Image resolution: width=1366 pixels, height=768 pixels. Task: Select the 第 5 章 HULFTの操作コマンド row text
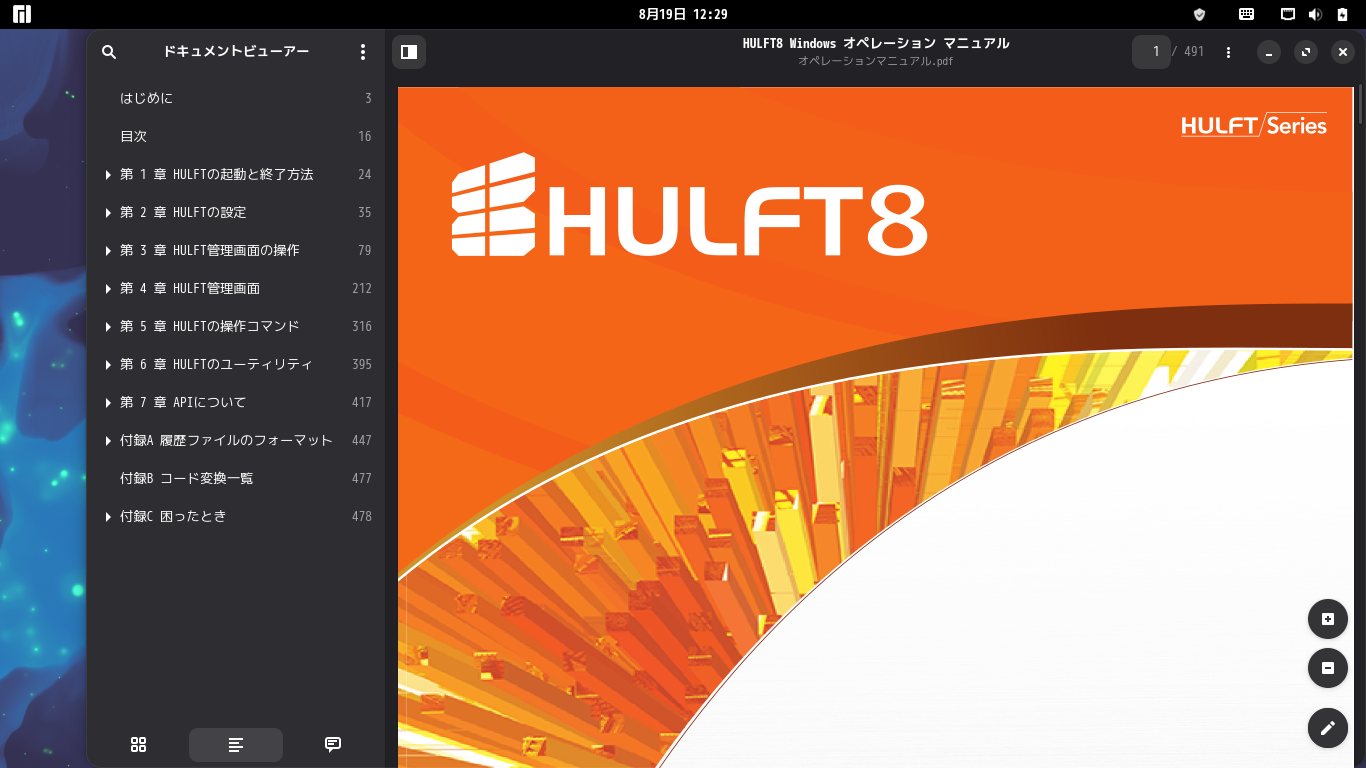pos(210,326)
